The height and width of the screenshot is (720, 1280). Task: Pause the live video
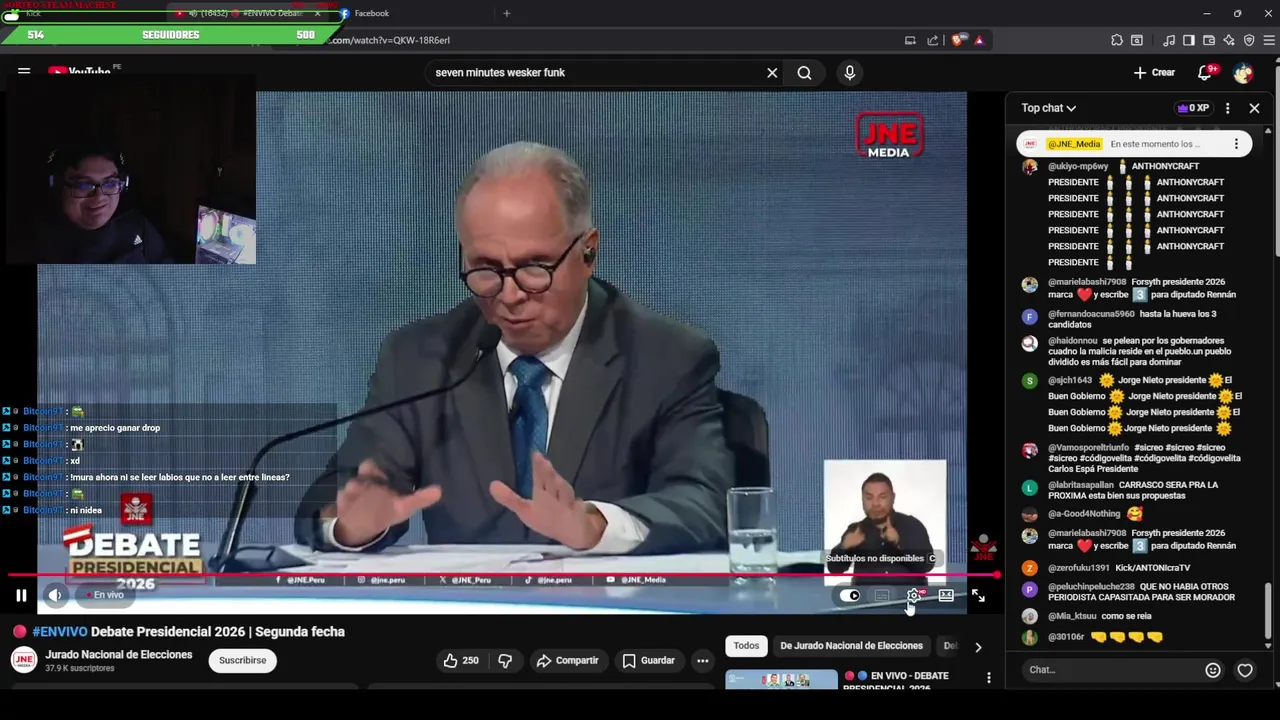click(x=21, y=595)
